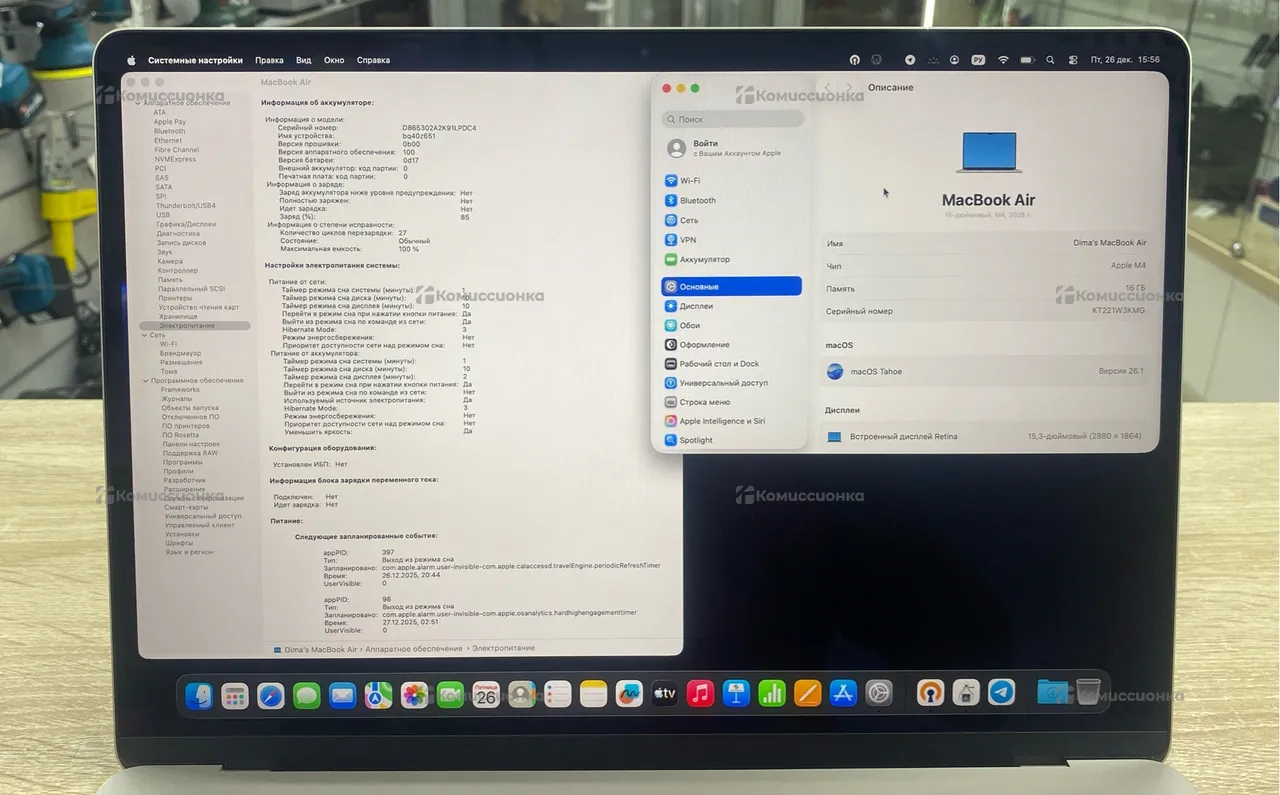
Task: Open the Дисплеи settings pane
Action: (x=696, y=306)
